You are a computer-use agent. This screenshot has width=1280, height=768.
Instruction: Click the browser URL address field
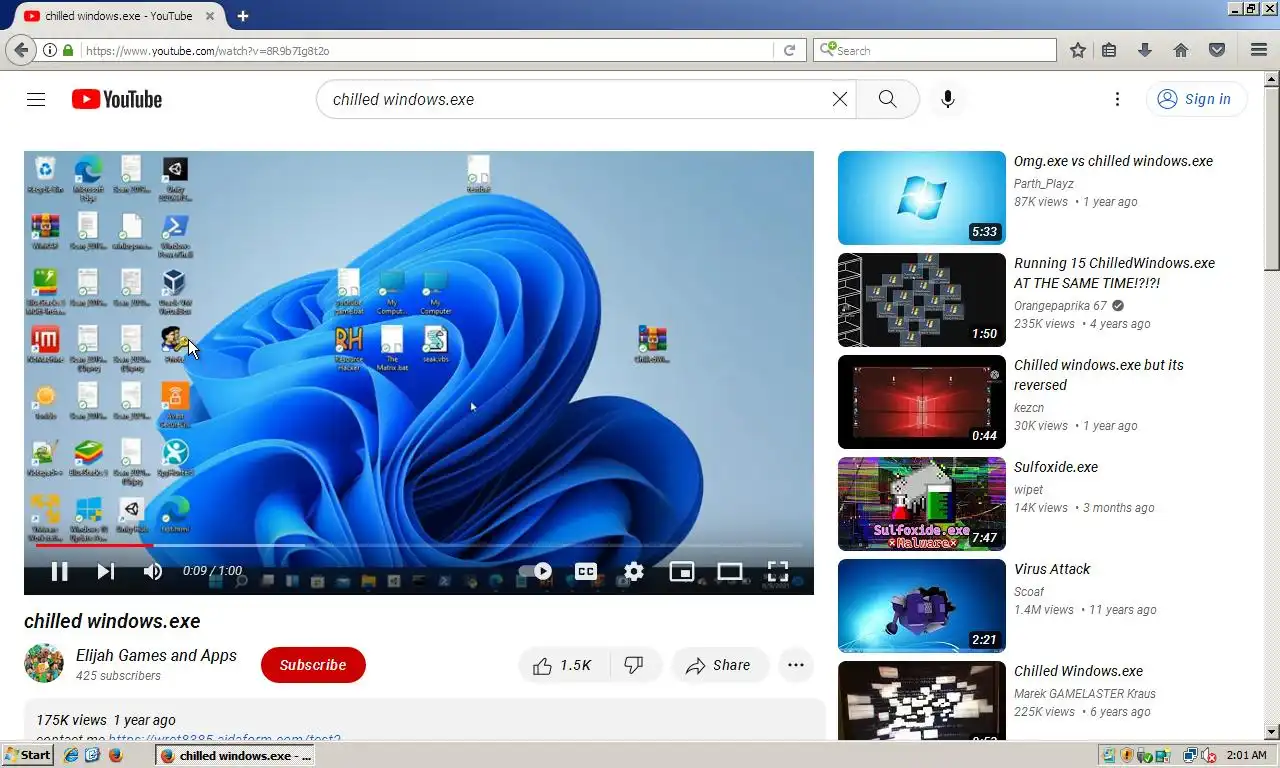425,50
